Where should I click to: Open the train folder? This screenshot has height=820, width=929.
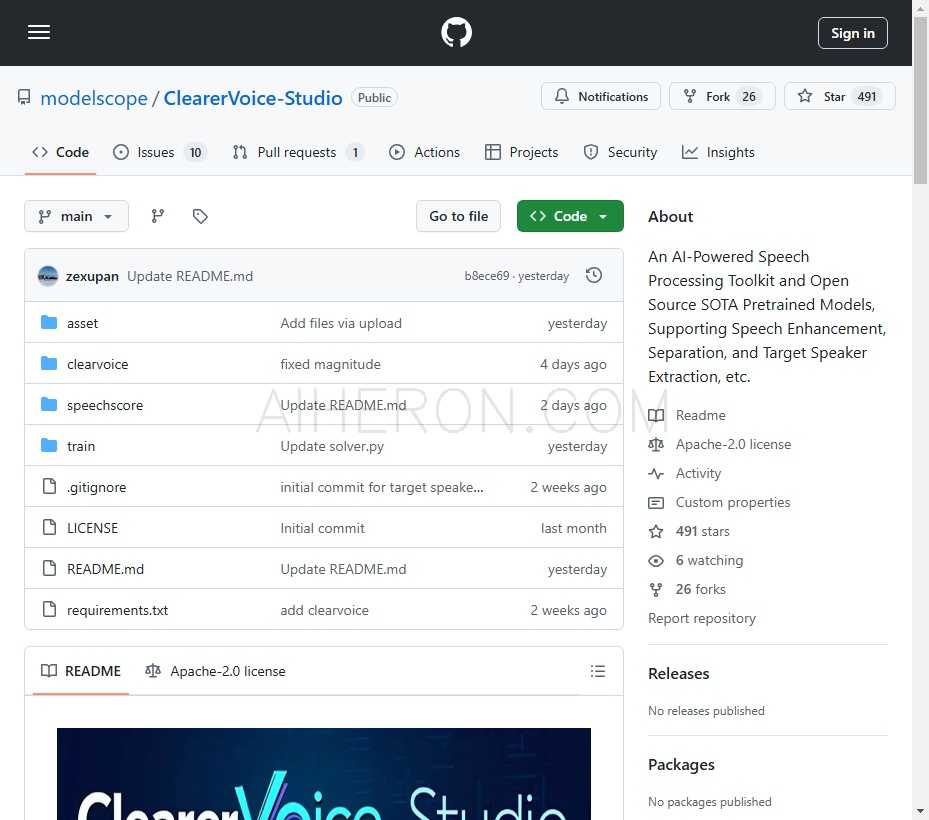[x=81, y=446]
